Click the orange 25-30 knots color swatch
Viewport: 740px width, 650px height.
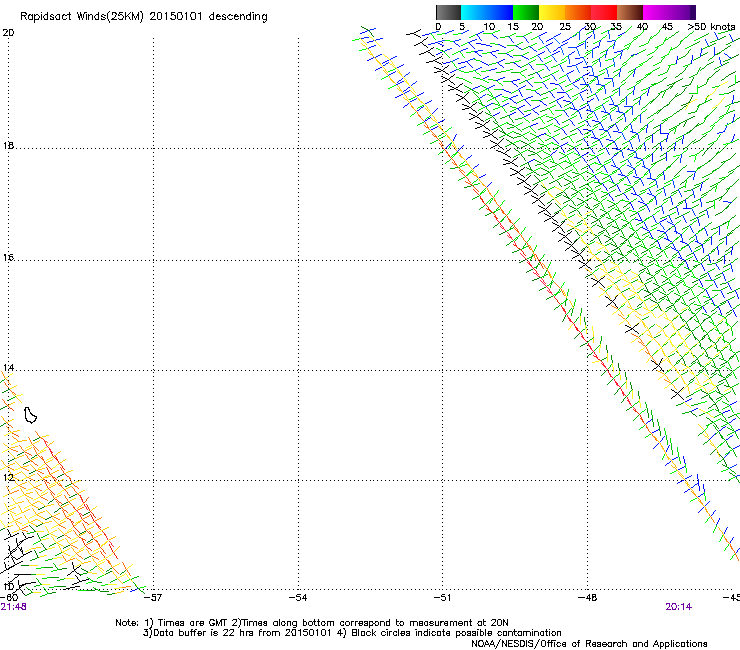tap(578, 12)
